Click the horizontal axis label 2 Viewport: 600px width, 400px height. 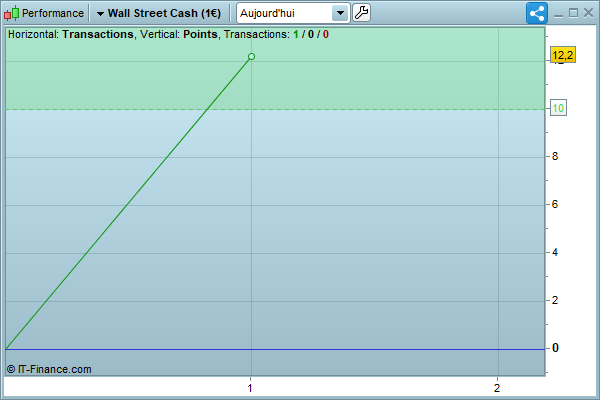[x=497, y=388]
